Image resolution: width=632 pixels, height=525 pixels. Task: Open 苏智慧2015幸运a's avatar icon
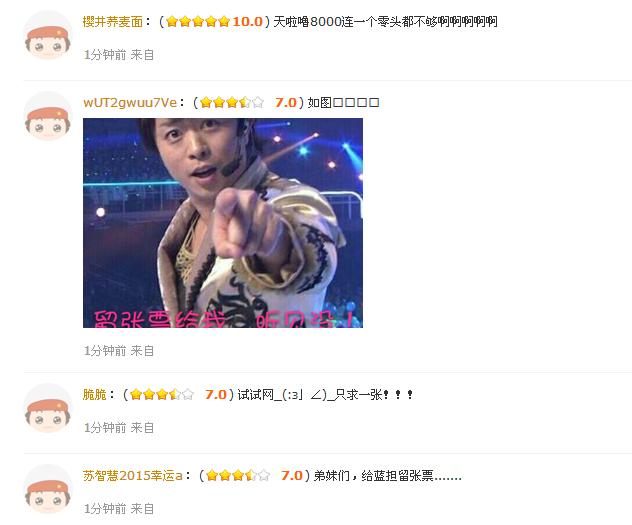[48, 489]
